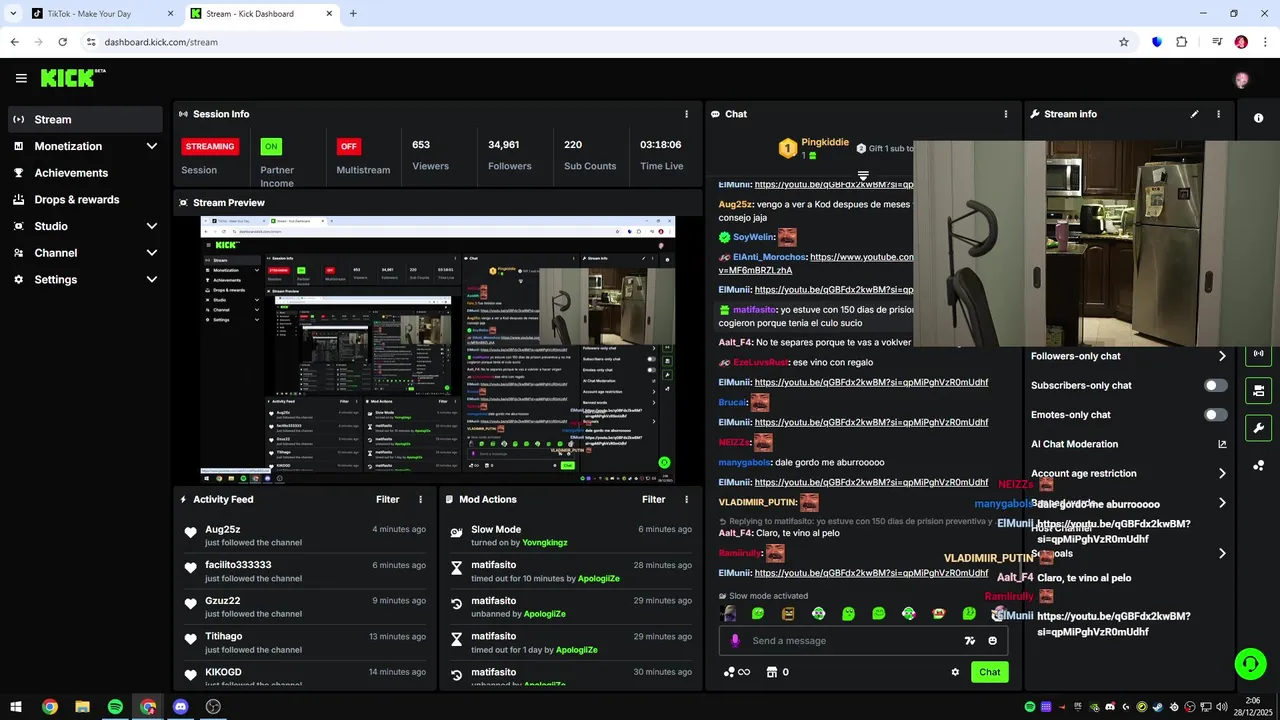This screenshot has width=1280, height=720.
Task: Open the green headset support button
Action: (x=1249, y=663)
